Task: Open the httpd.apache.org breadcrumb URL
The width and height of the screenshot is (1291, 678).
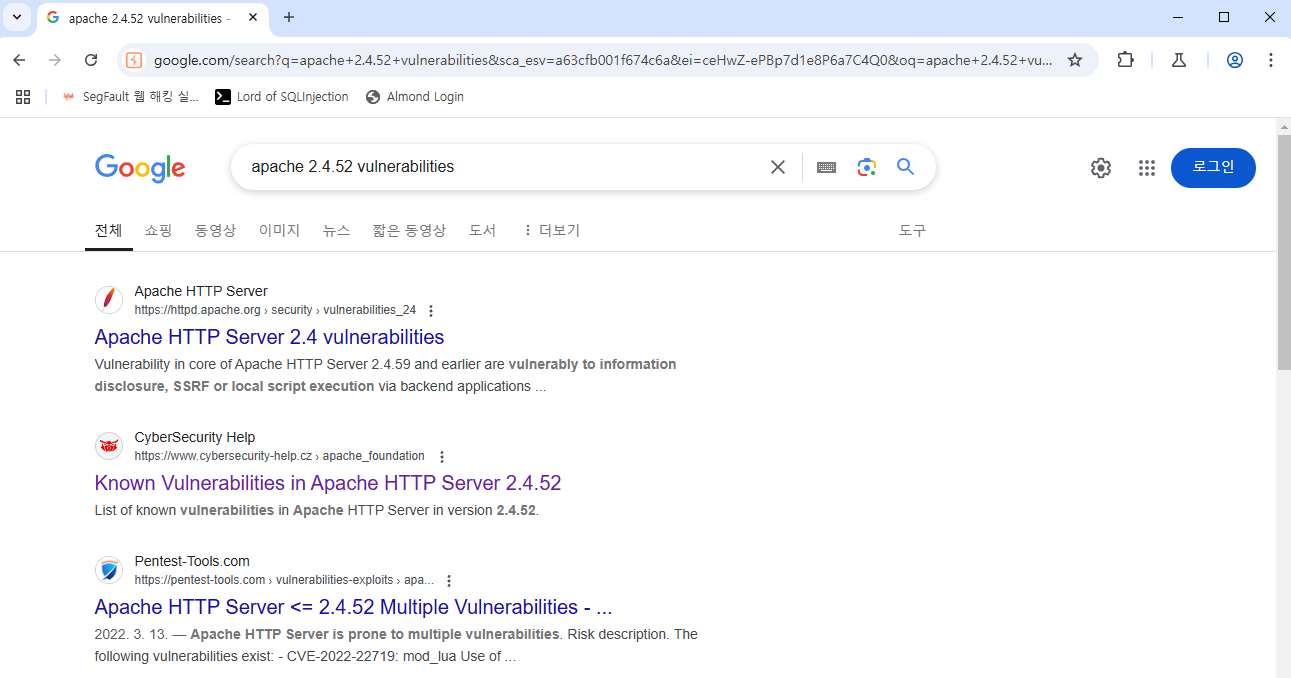Action: [275, 310]
